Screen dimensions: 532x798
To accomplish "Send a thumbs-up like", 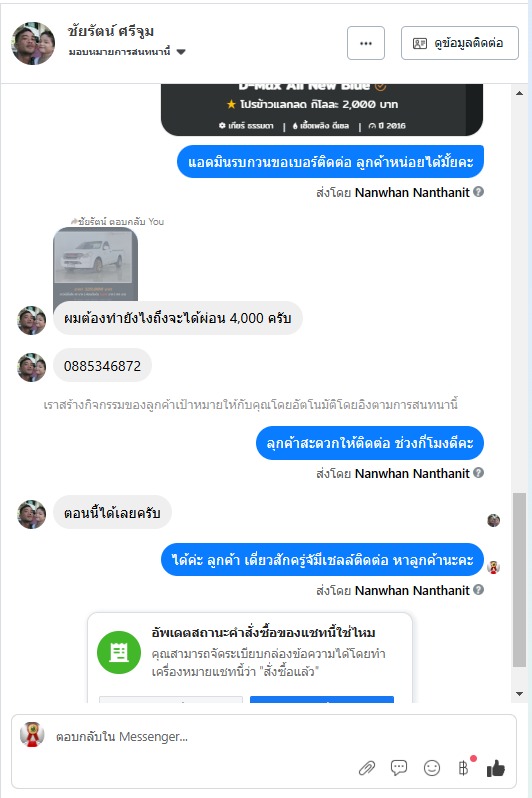I will pos(495,768).
